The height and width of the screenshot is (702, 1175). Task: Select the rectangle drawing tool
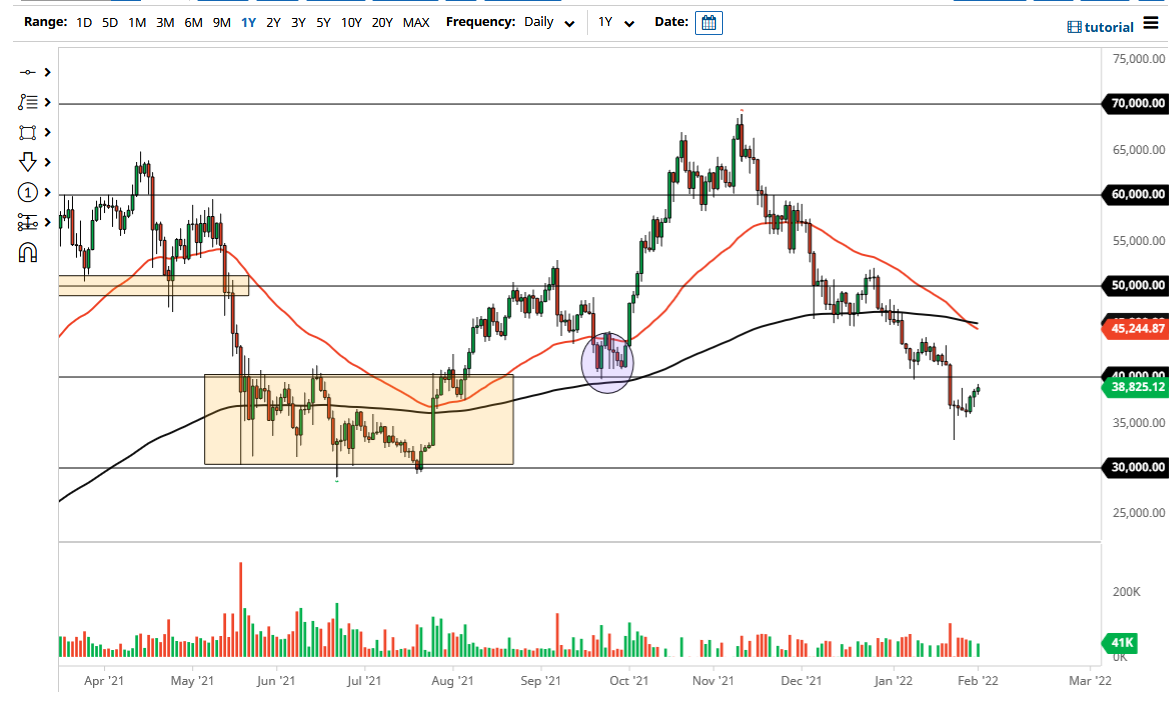pos(27,131)
